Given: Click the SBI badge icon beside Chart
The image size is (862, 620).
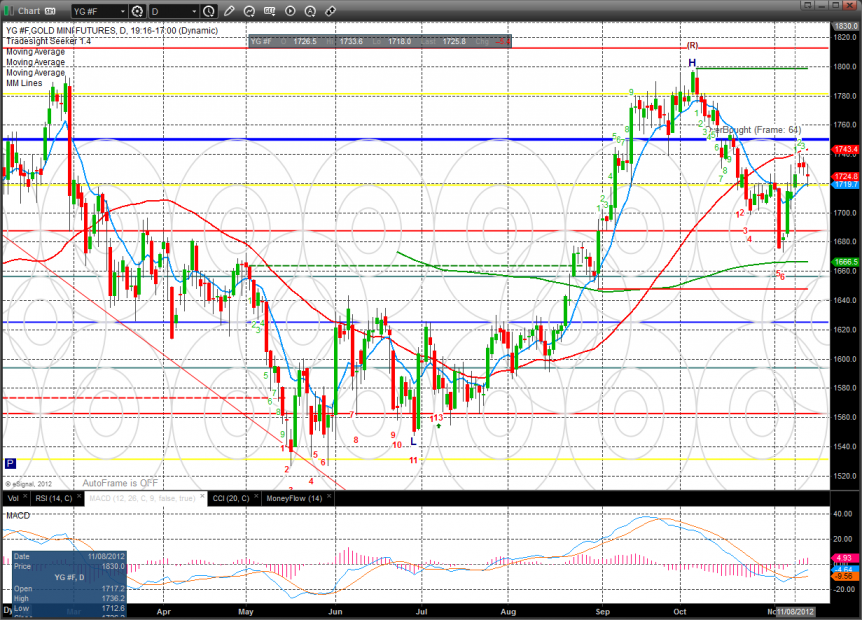Looking at the screenshot, I should click(50, 11).
